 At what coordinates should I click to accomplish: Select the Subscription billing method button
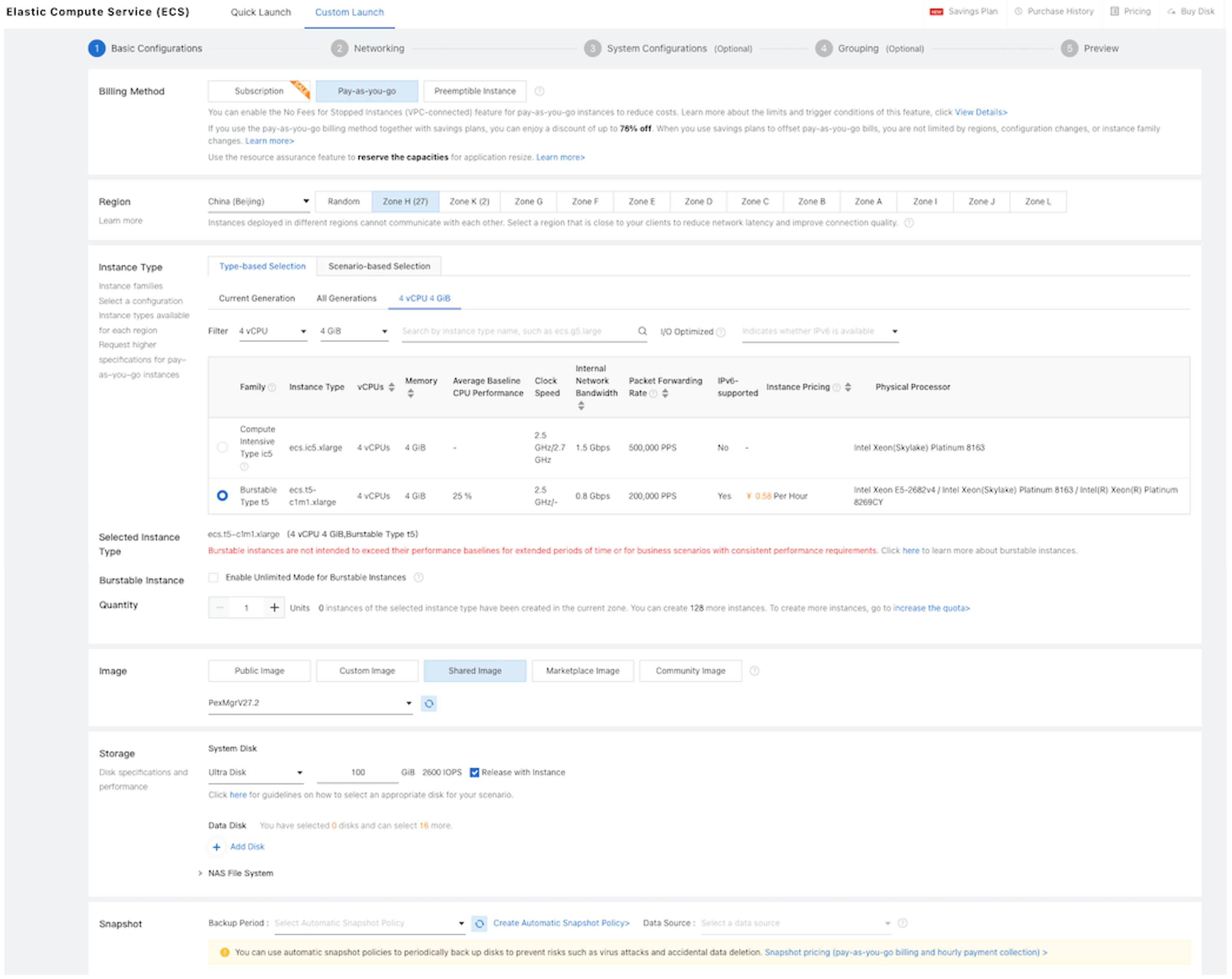pos(259,91)
